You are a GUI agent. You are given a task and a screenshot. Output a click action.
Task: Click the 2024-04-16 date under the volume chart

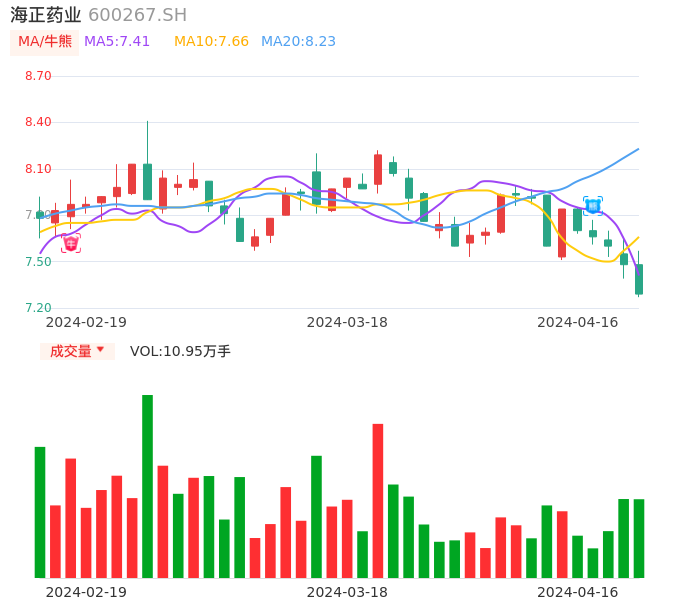(578, 592)
